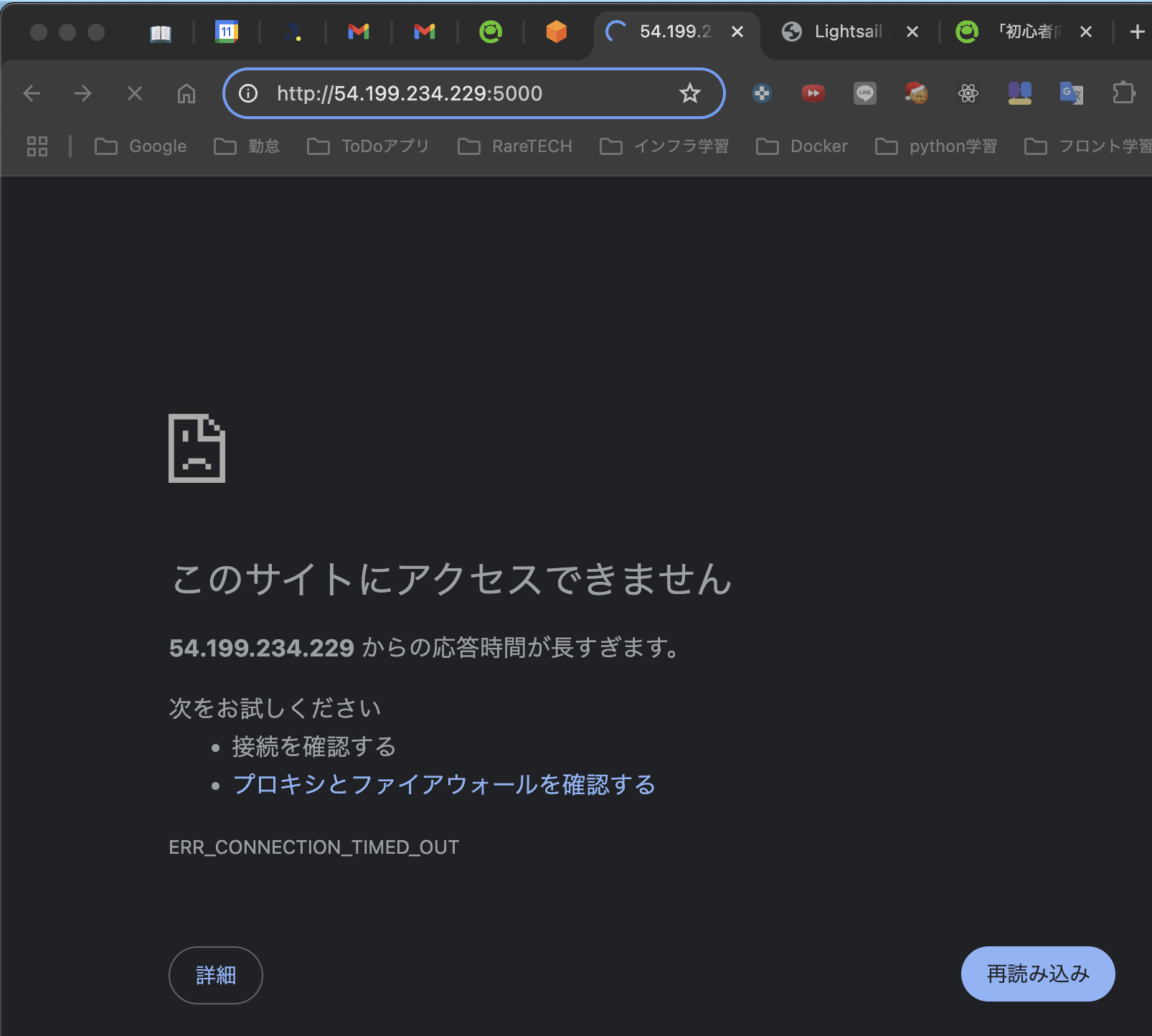Click the 再読み込み reload button
The height and width of the screenshot is (1036, 1152).
1038,974
